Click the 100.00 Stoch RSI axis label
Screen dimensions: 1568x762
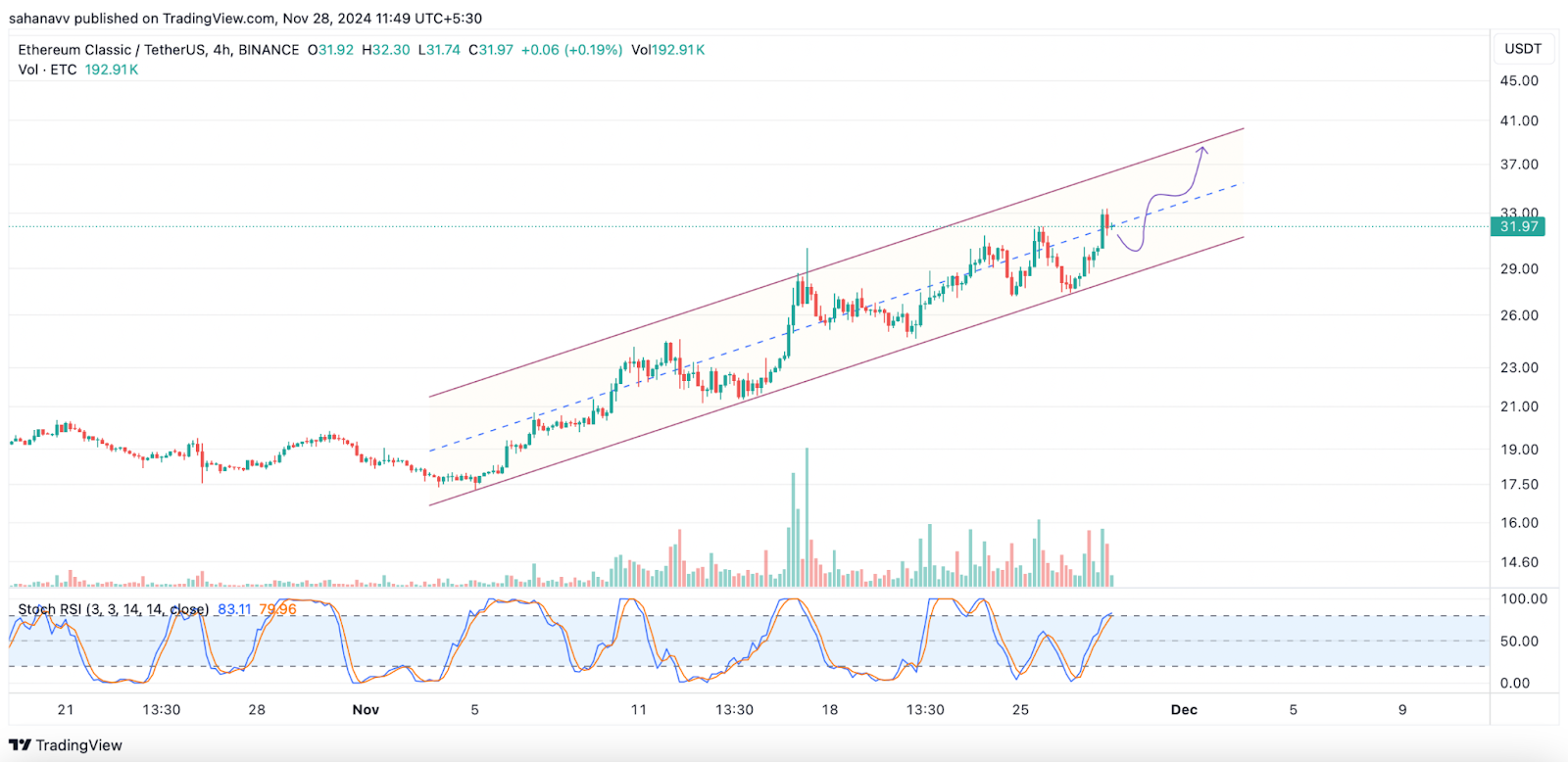(x=1524, y=598)
